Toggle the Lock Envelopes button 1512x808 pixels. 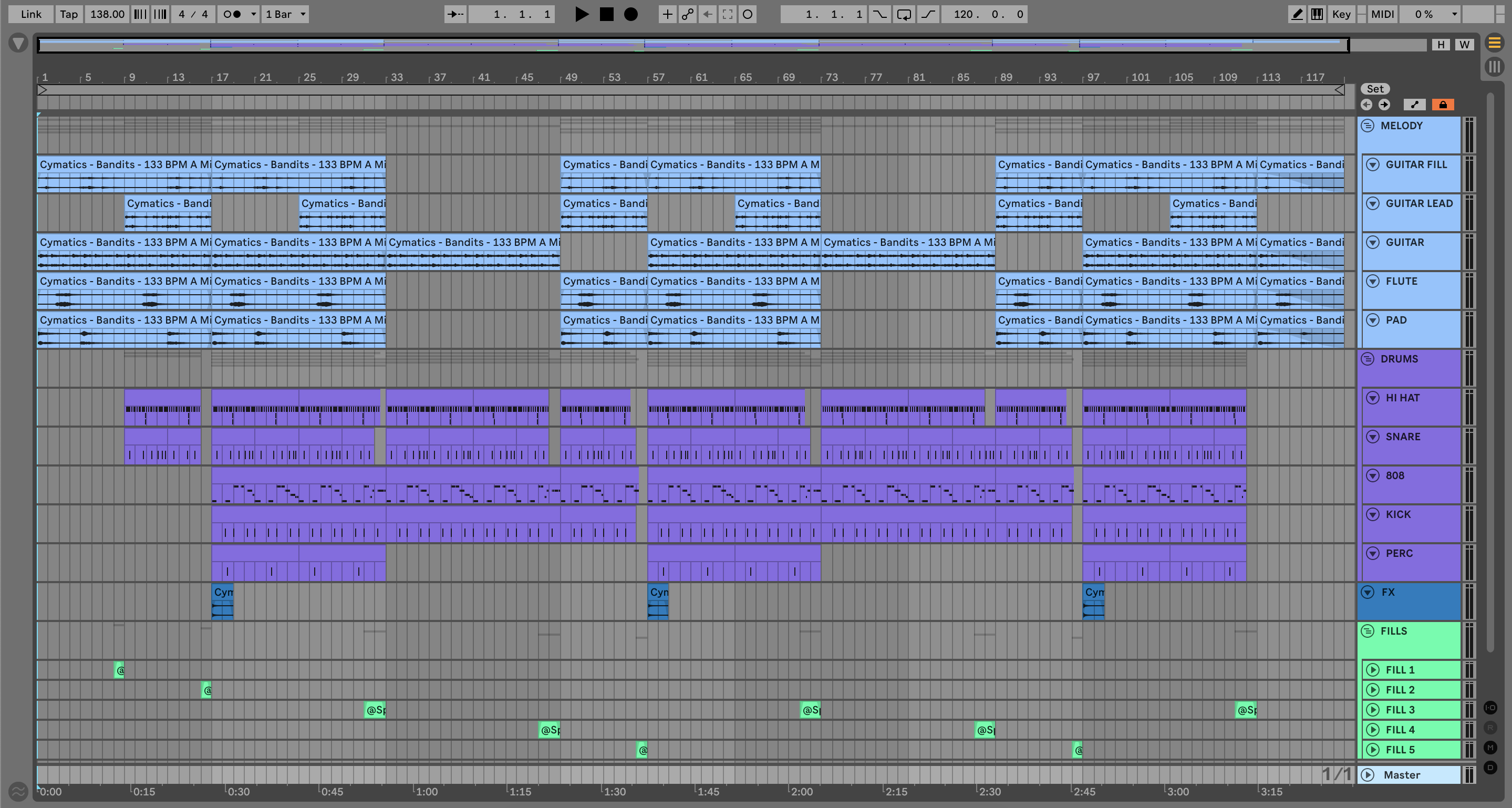1443,105
